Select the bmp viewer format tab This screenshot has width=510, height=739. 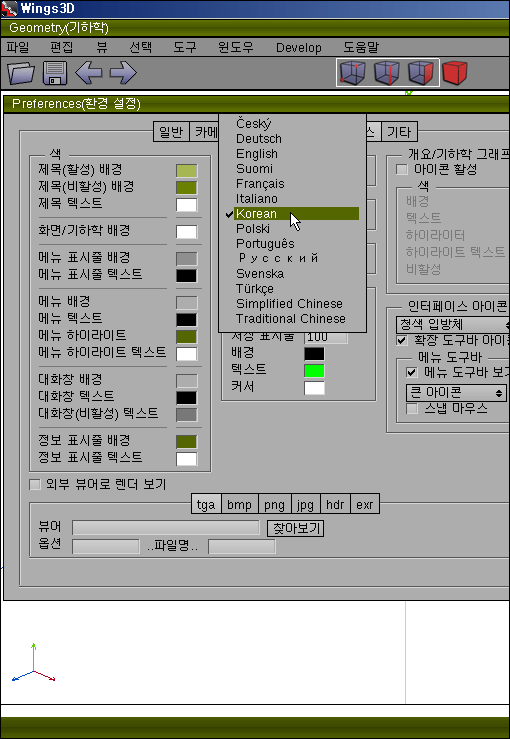pos(239,504)
